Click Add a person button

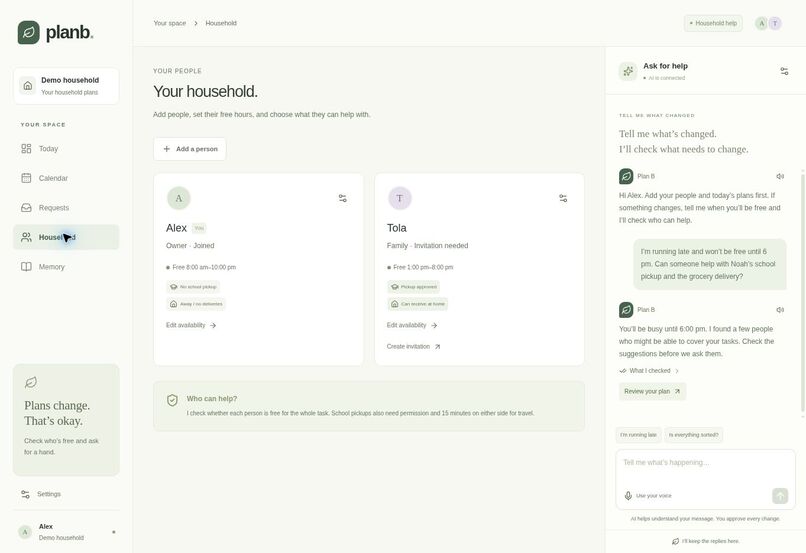click(190, 149)
